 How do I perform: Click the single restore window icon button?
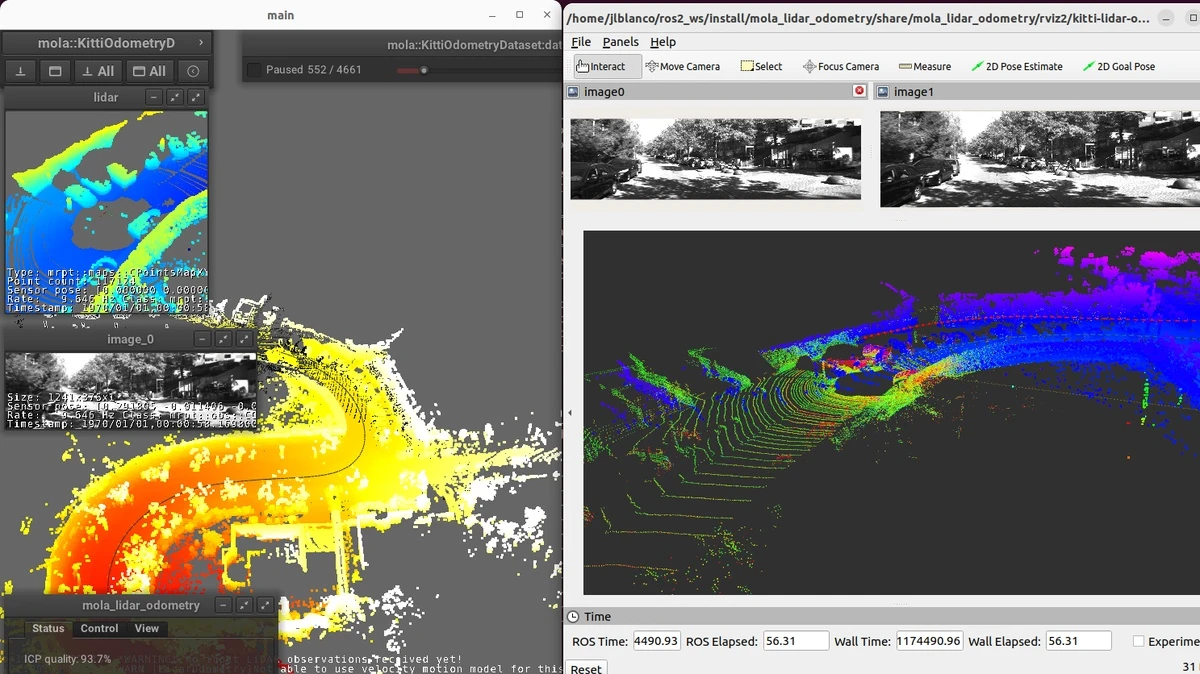(x=55, y=71)
